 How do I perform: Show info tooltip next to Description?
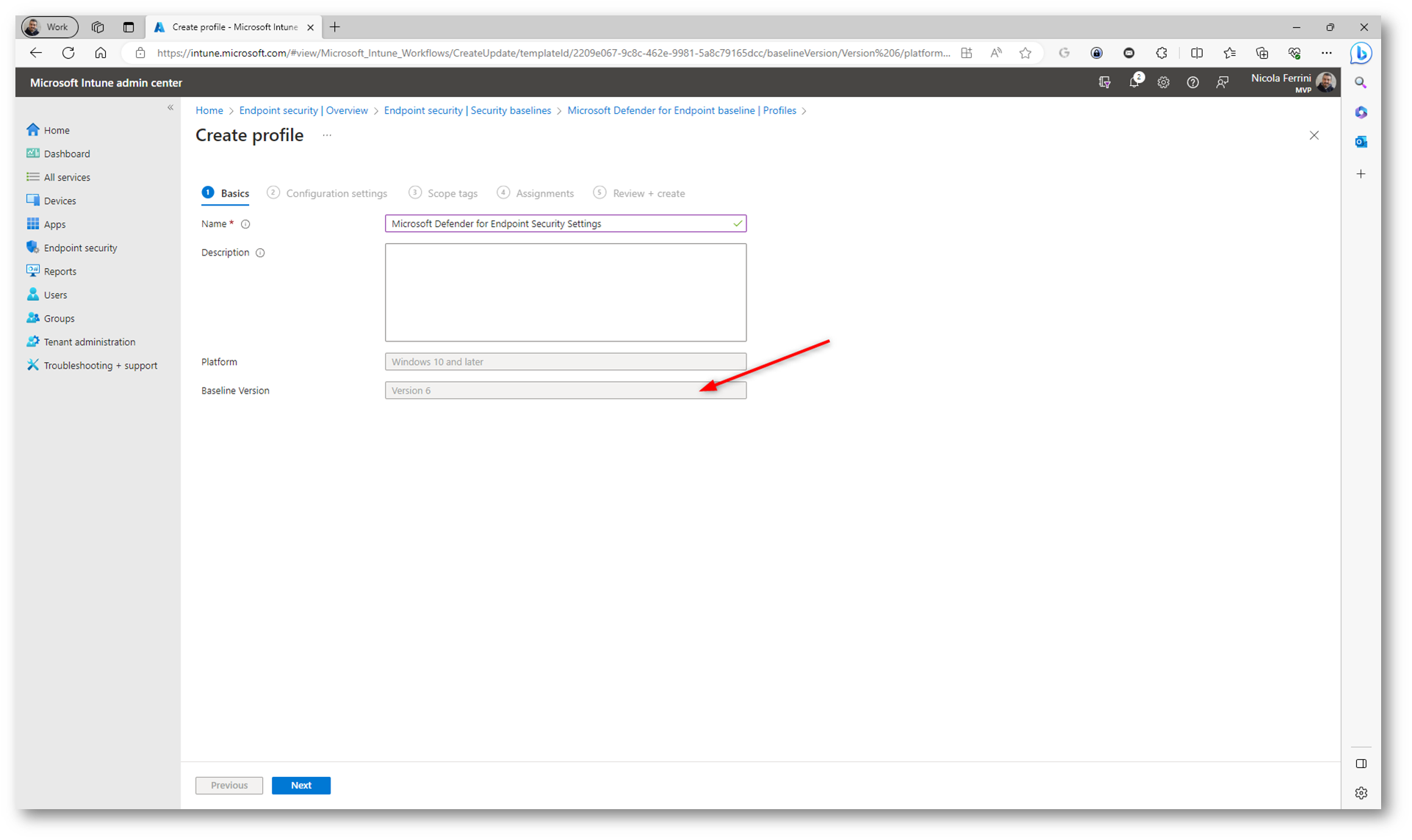[x=260, y=253]
